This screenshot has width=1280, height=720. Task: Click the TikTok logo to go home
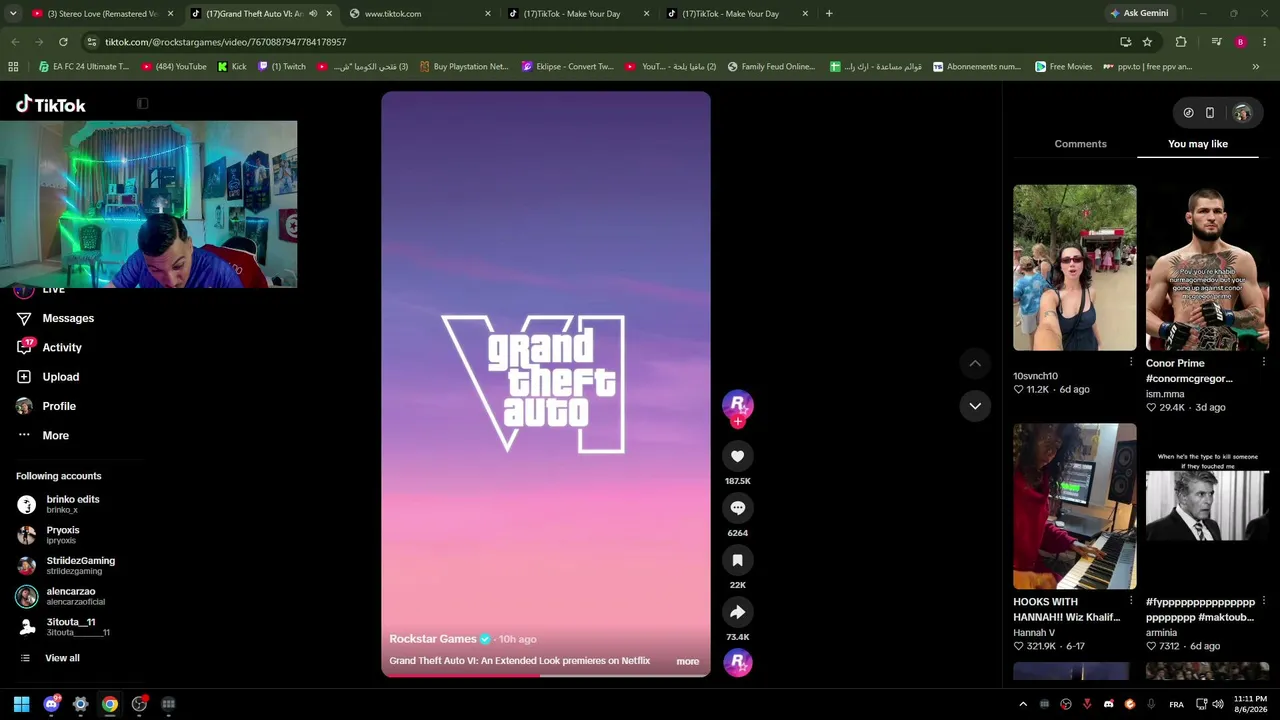51,105
